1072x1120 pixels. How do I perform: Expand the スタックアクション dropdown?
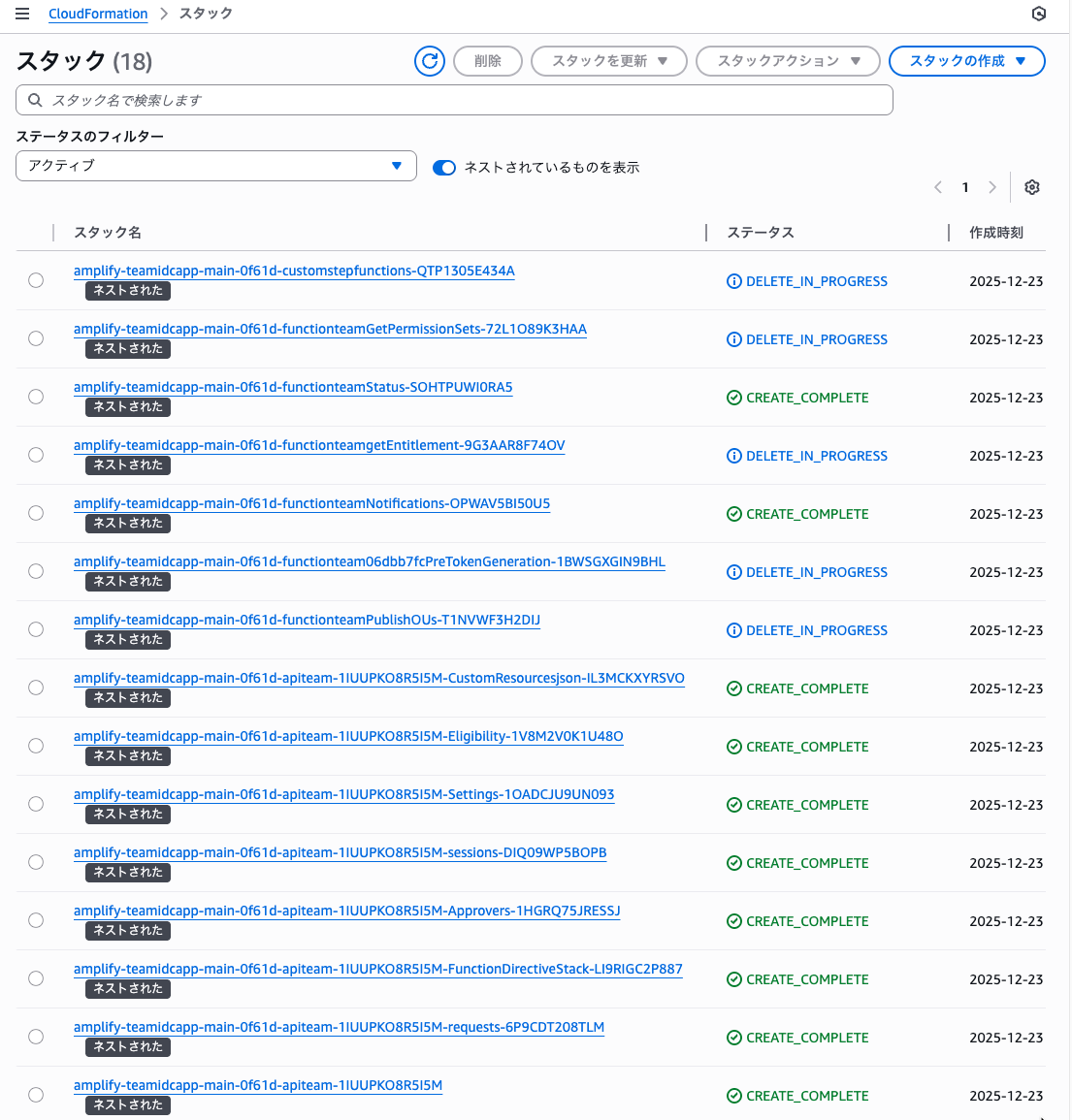tap(788, 61)
